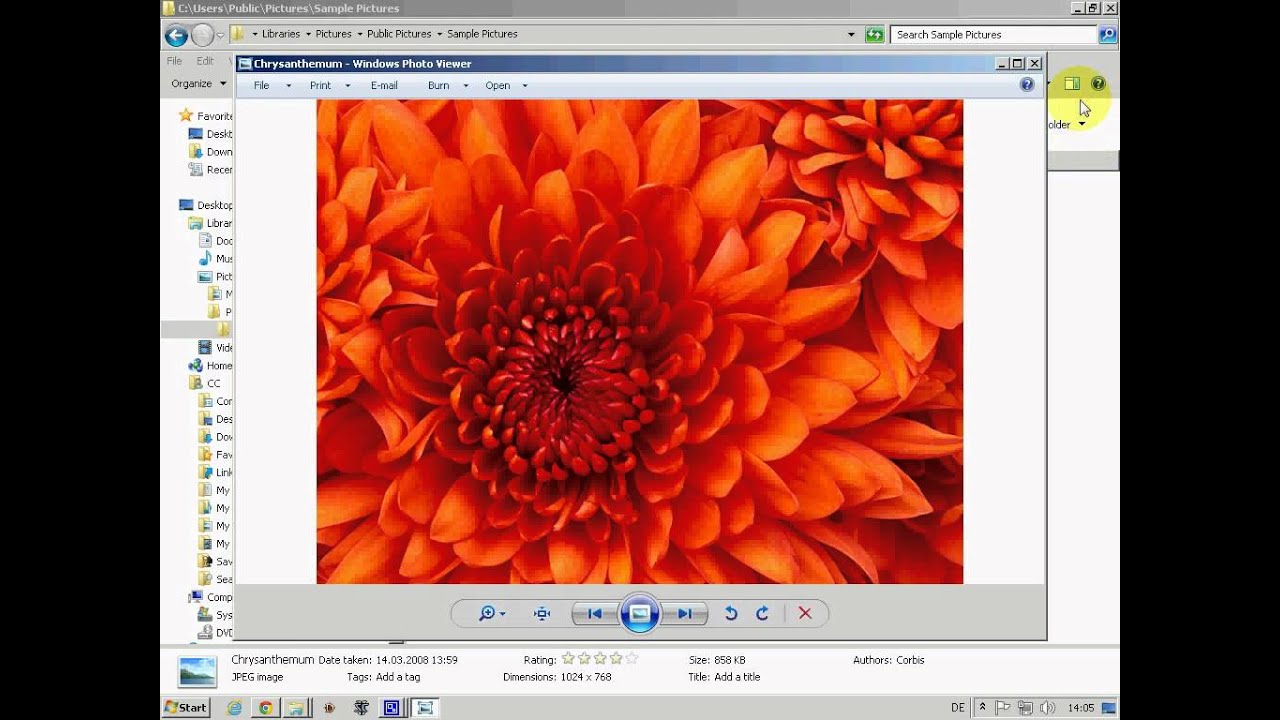The width and height of the screenshot is (1280, 720).
Task: Open the Print menu in Photo Viewer
Action: click(x=320, y=85)
